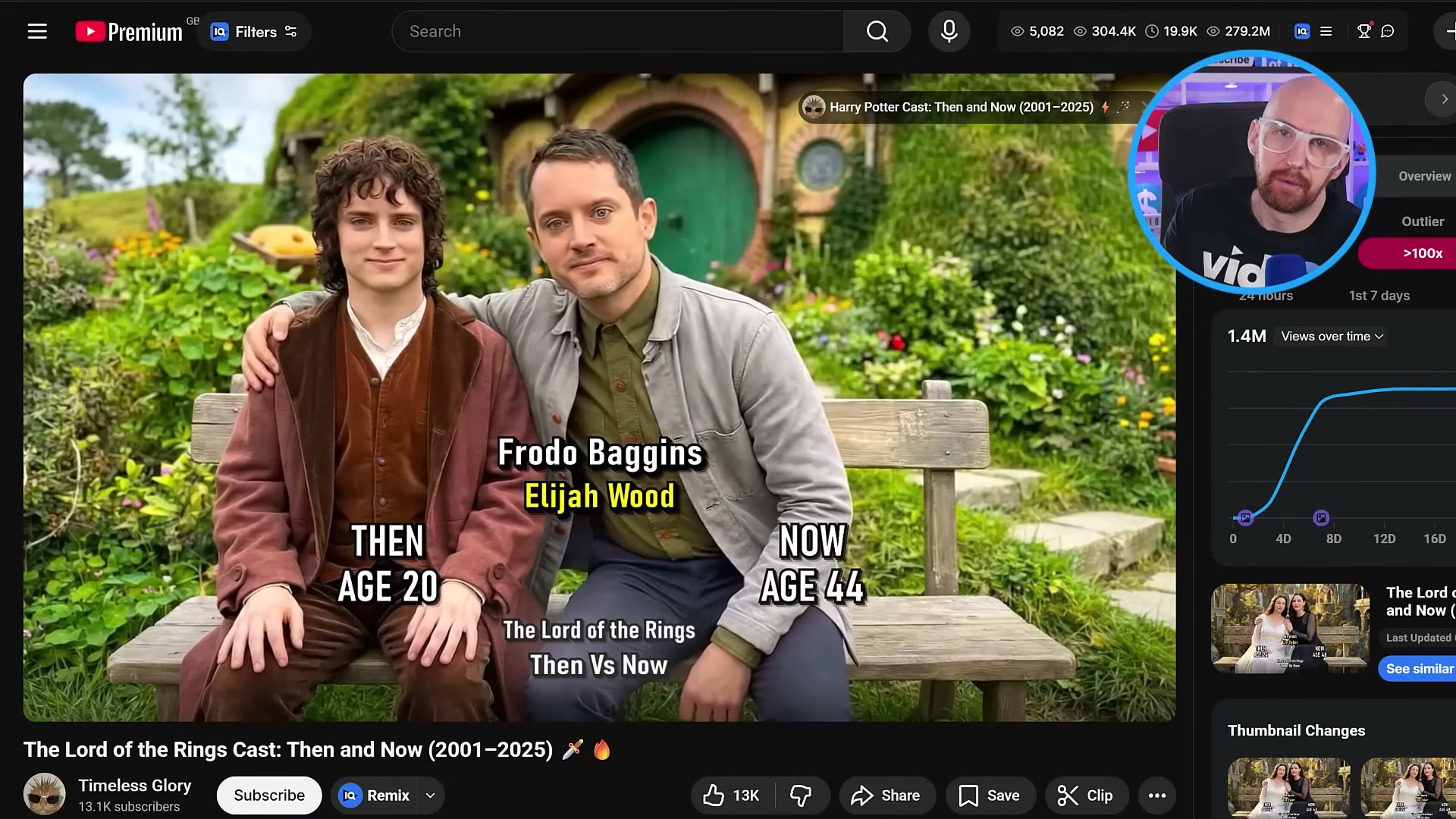The width and height of the screenshot is (1456, 819).
Task: Select the 1st 7 days tab
Action: pos(1379,296)
